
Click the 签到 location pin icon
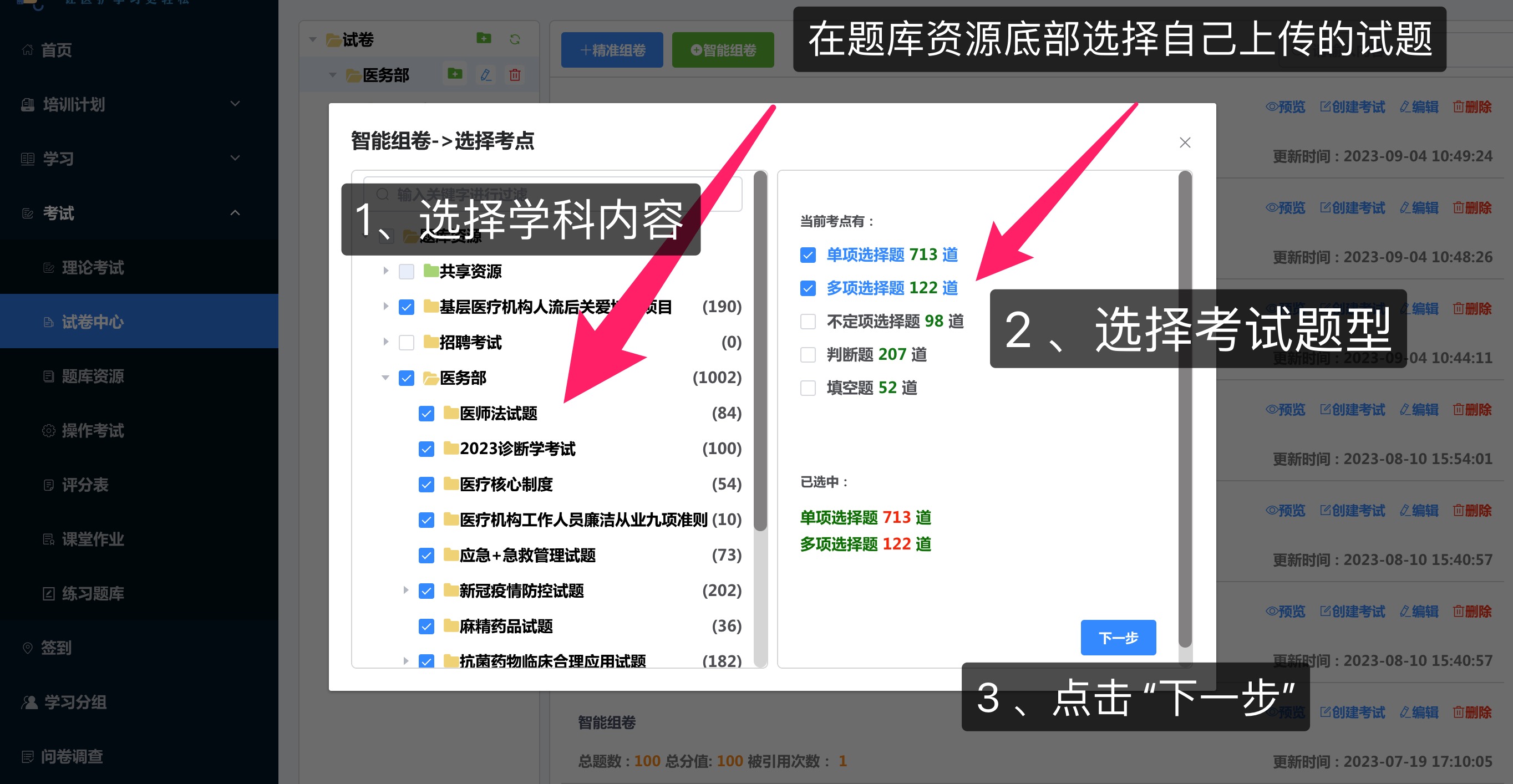click(27, 648)
